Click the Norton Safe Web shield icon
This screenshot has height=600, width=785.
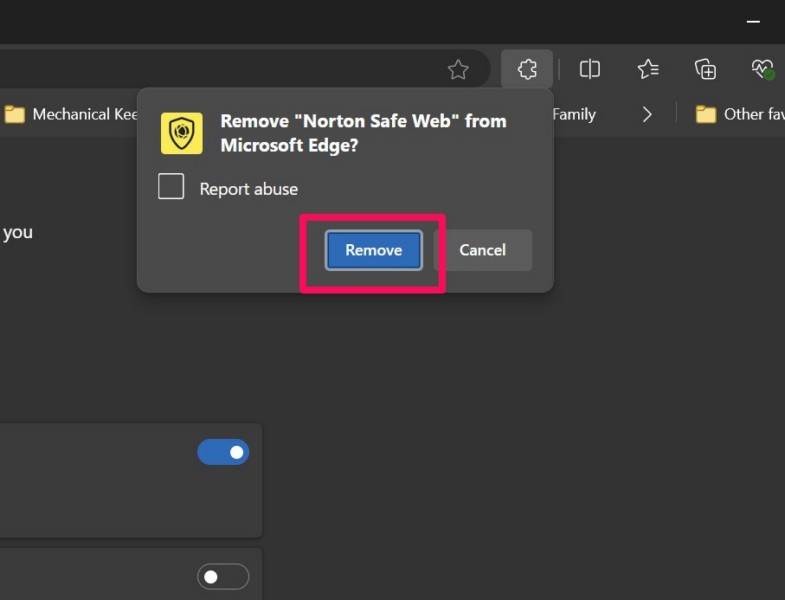click(x=181, y=133)
